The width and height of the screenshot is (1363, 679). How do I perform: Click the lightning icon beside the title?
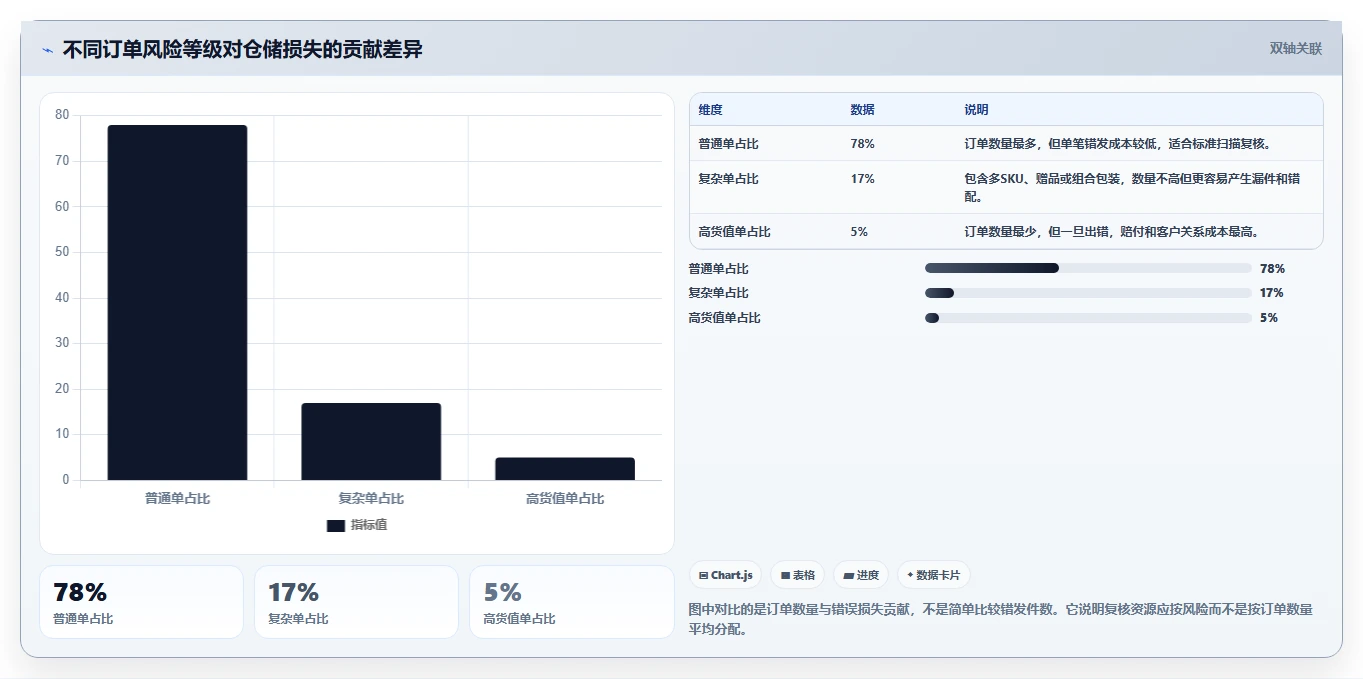(x=47, y=50)
